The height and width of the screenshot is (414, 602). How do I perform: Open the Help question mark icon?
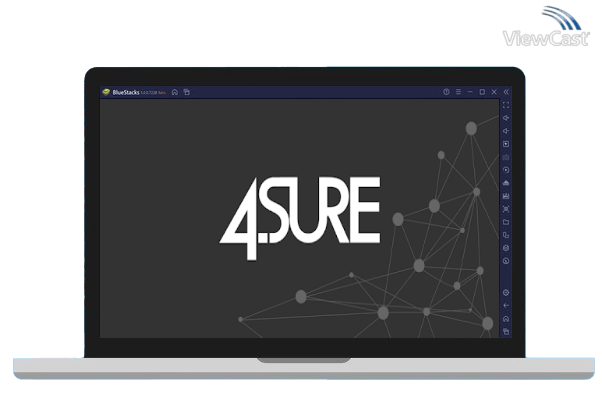click(x=446, y=92)
